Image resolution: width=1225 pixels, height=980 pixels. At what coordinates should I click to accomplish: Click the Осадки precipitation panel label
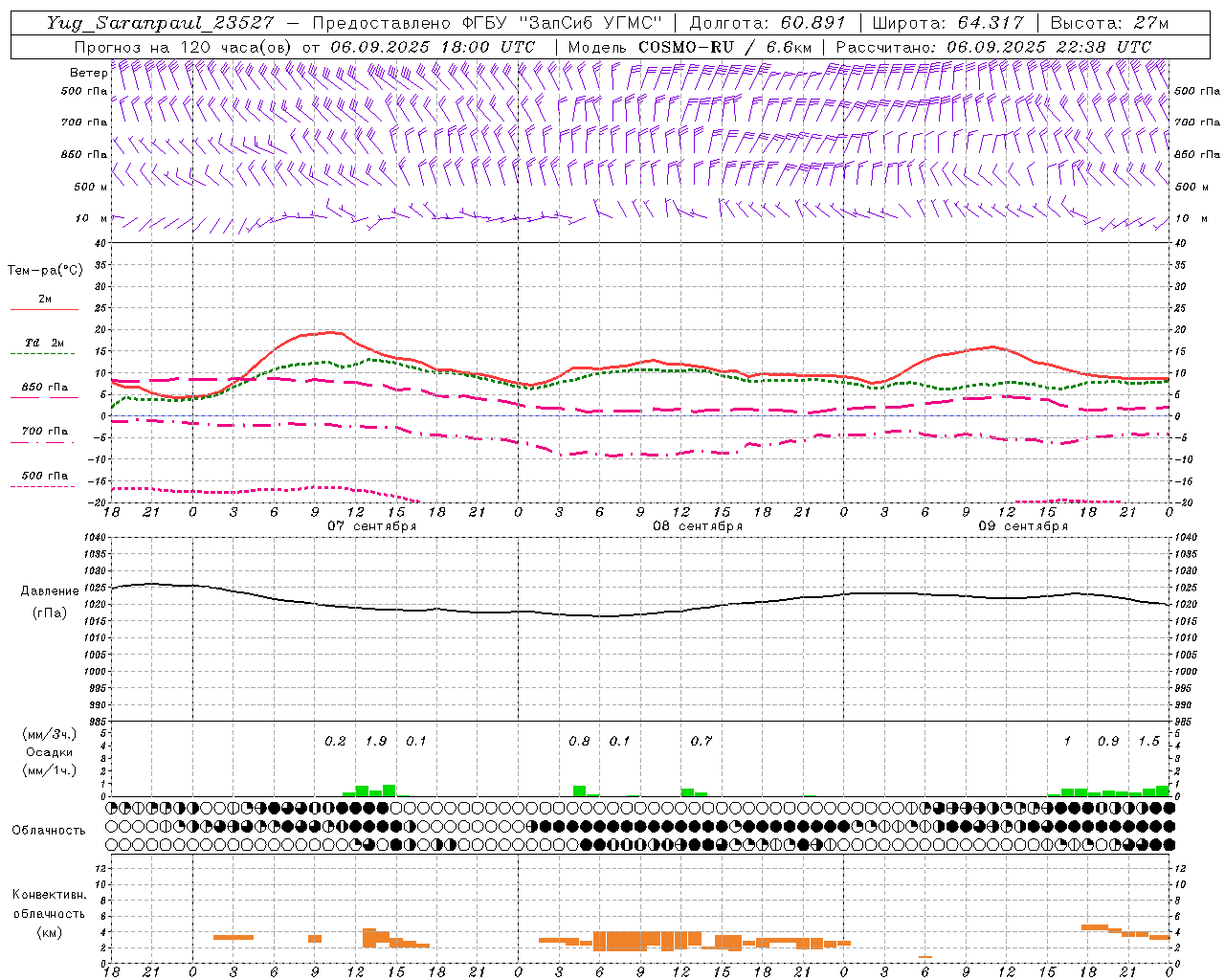click(49, 752)
